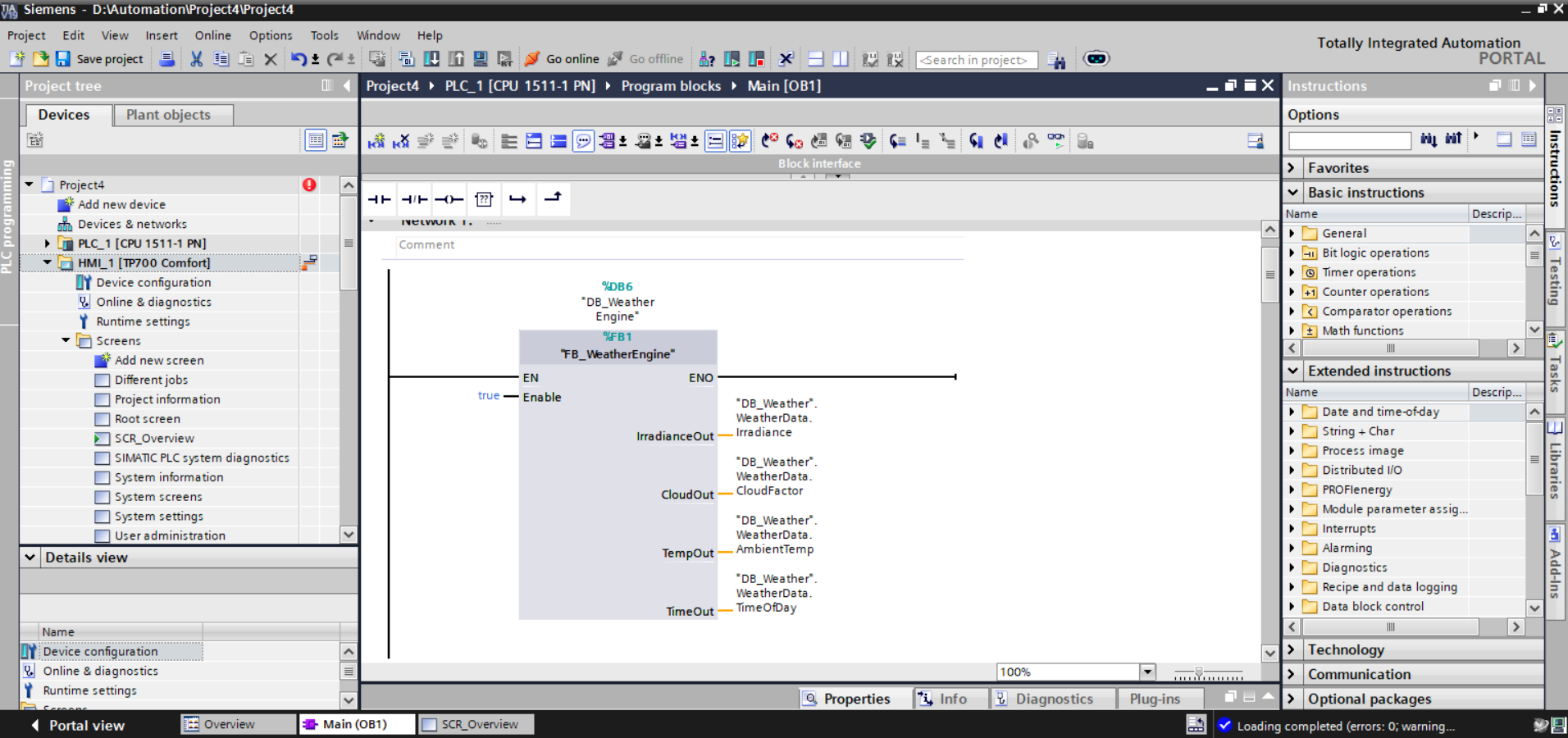The image size is (1568, 738).
Task: Open the zoom level dropdown
Action: [x=1147, y=672]
